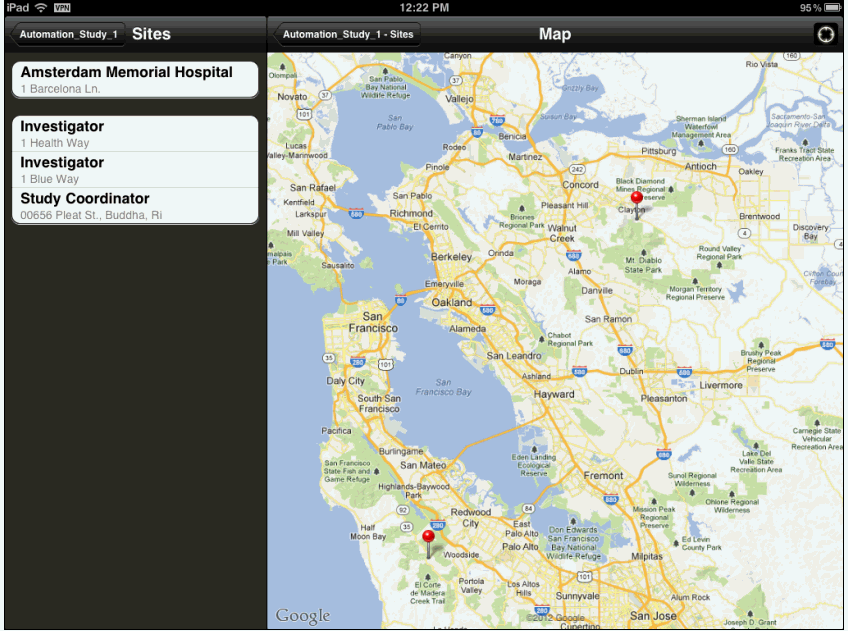Tap the Half Moon Bay label
Screen dimensions: 848x631
368,532
